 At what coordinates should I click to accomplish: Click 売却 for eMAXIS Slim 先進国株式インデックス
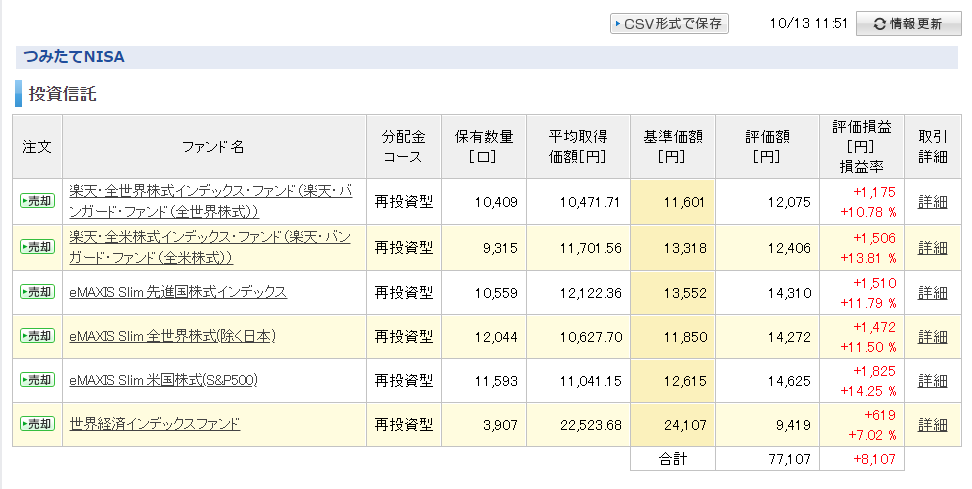click(x=37, y=291)
